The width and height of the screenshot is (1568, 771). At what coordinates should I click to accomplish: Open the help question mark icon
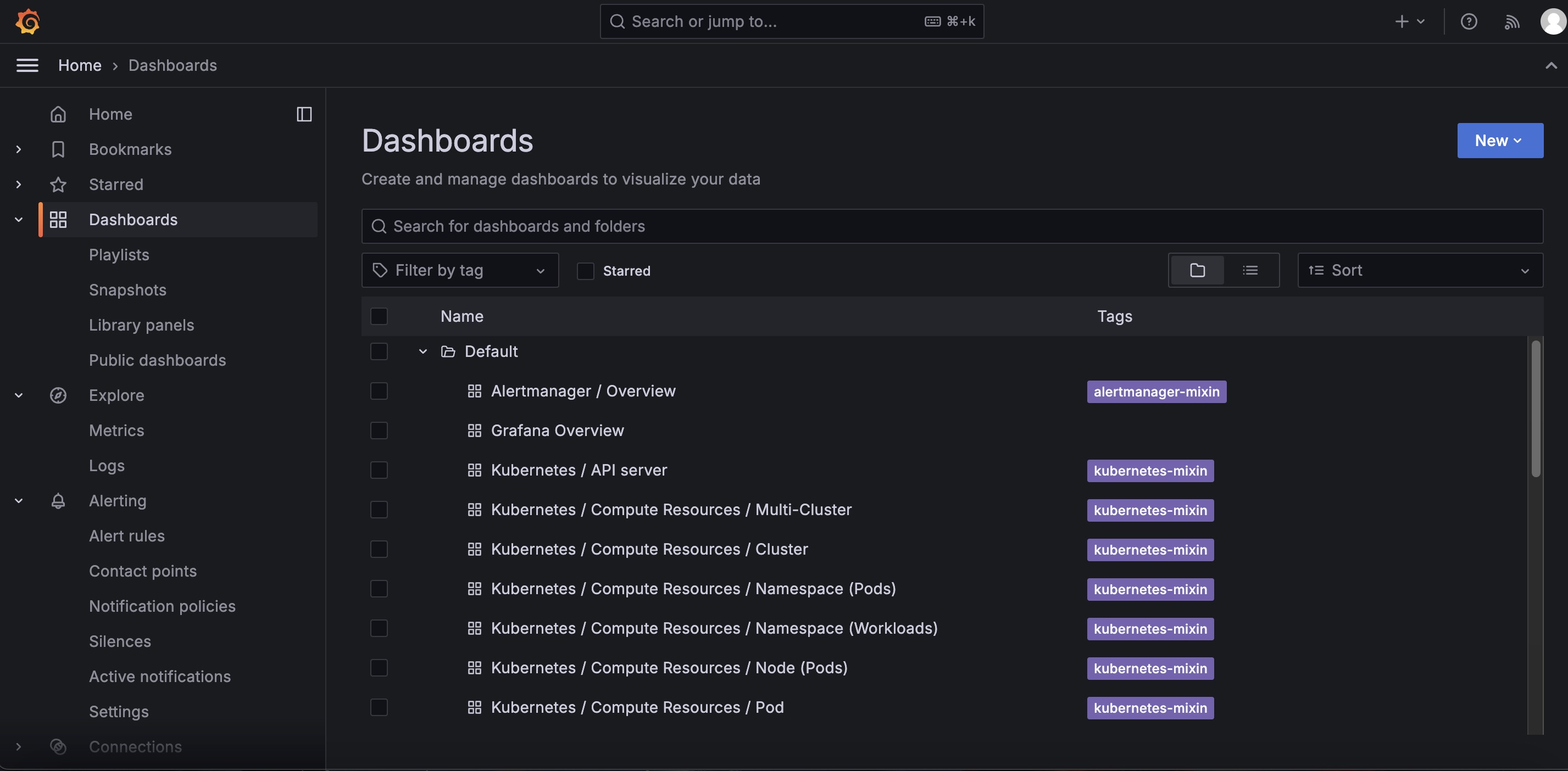point(1468,21)
